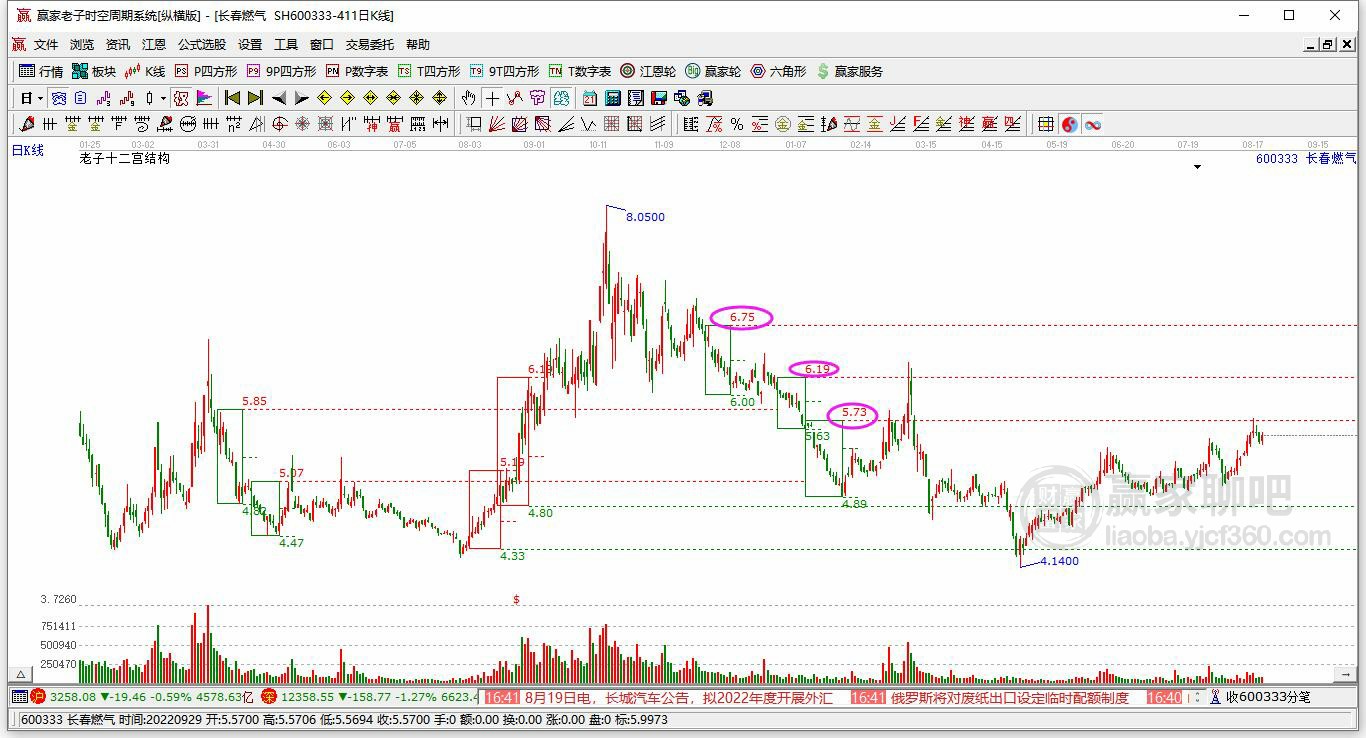Open 赢家服务 with dollar icon
Viewport: 1366px width, 738px height.
coord(850,71)
